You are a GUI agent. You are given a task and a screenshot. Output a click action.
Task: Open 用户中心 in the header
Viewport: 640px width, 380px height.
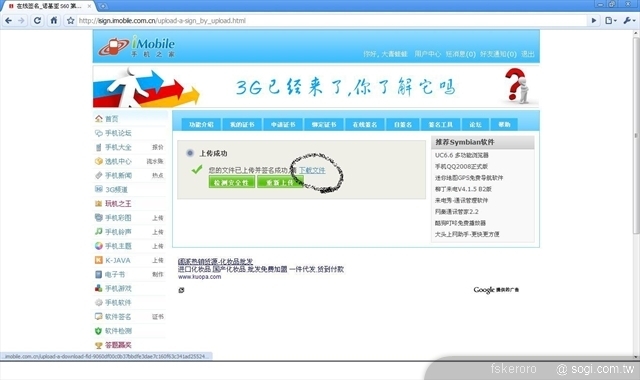pyautogui.click(x=428, y=54)
